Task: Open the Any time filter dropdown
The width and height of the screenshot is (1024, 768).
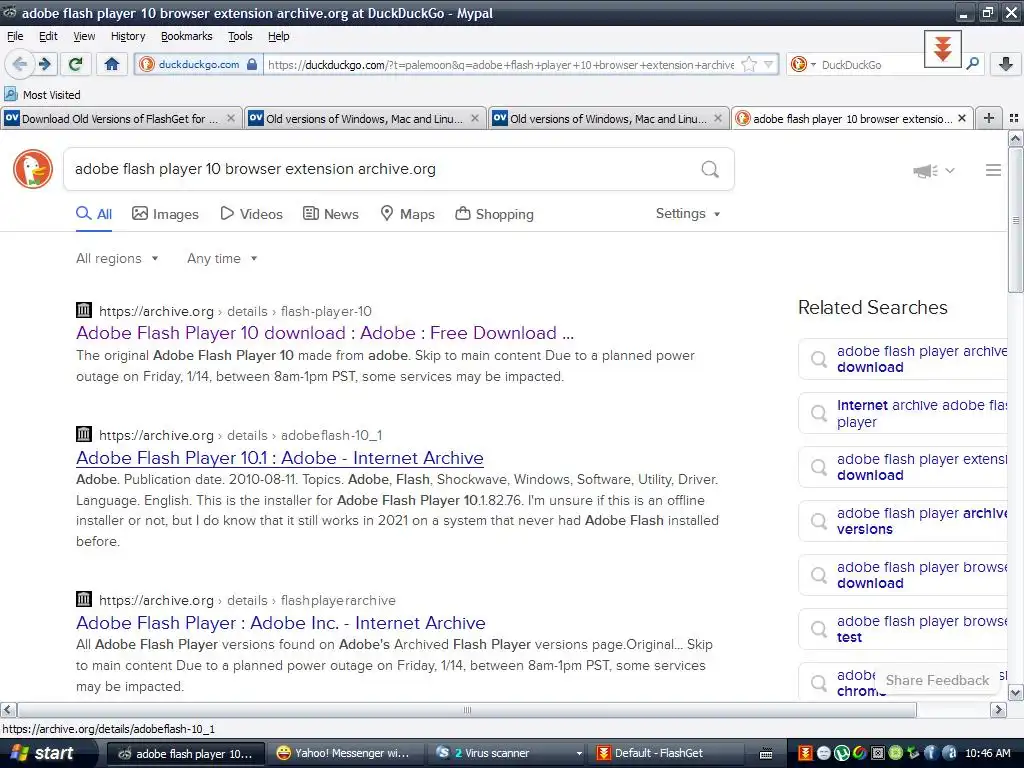Action: (x=222, y=259)
